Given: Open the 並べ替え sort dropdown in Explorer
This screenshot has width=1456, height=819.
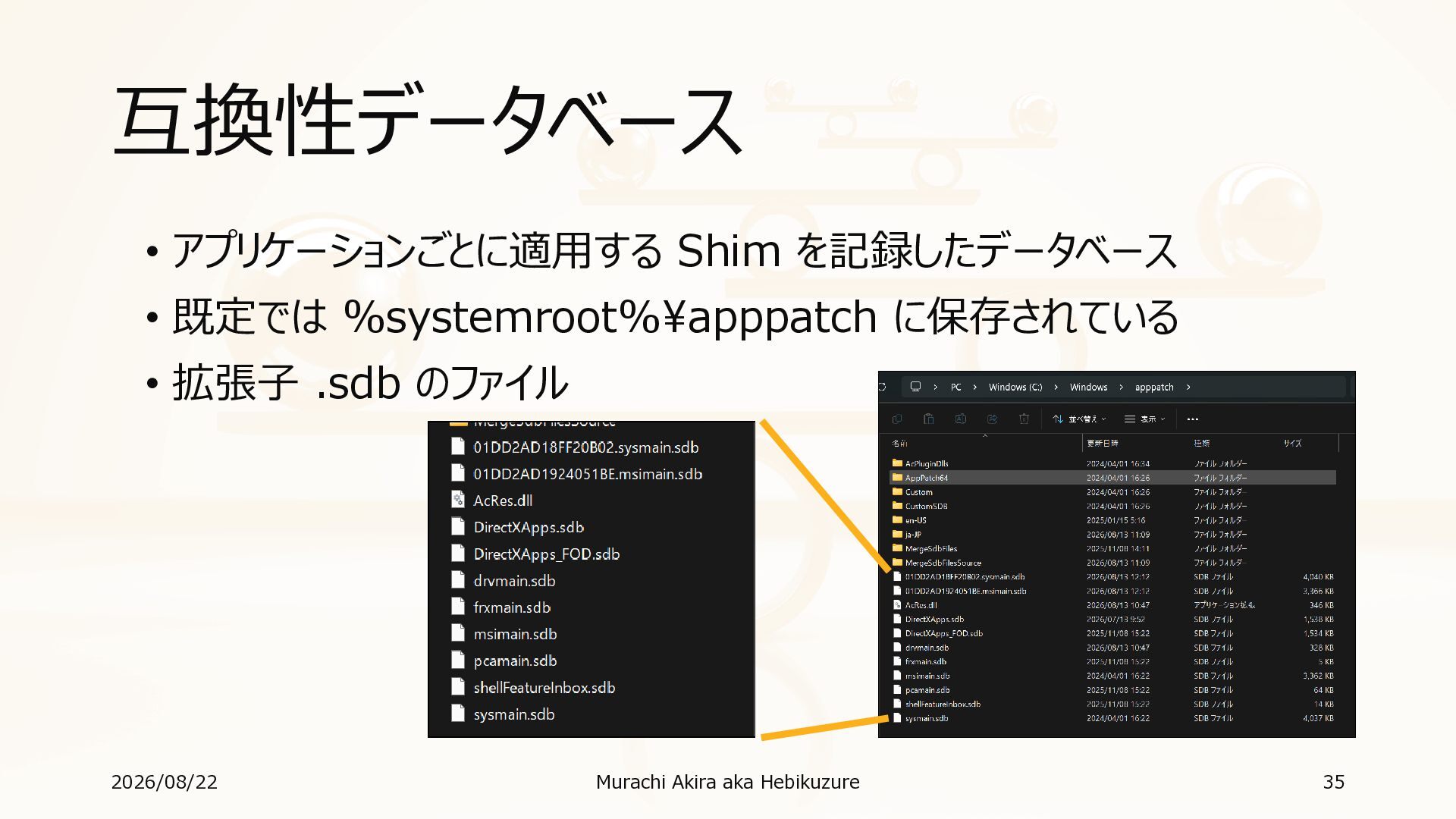Looking at the screenshot, I should click(x=1079, y=419).
